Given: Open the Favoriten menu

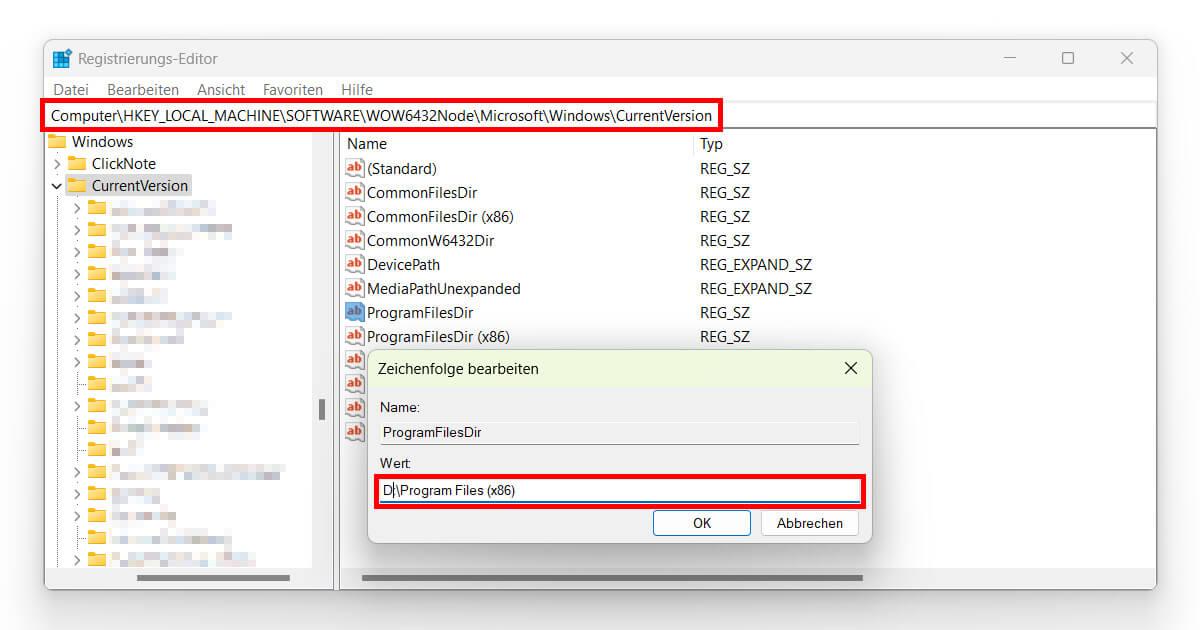Looking at the screenshot, I should point(292,90).
